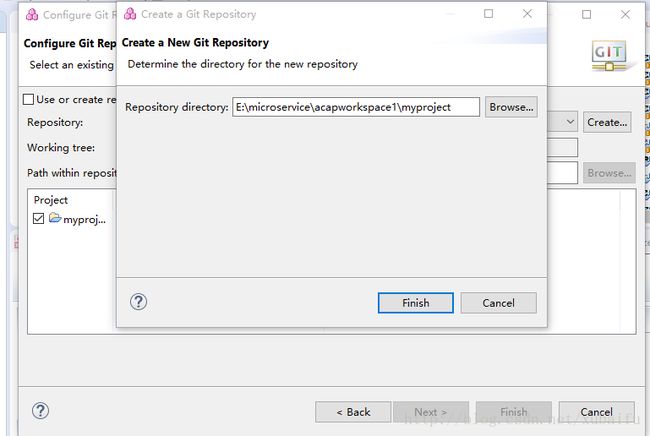Viewport: 650px width, 436px height.
Task: Maximize the Create a Git Repository dialog
Action: pyautogui.click(x=489, y=14)
